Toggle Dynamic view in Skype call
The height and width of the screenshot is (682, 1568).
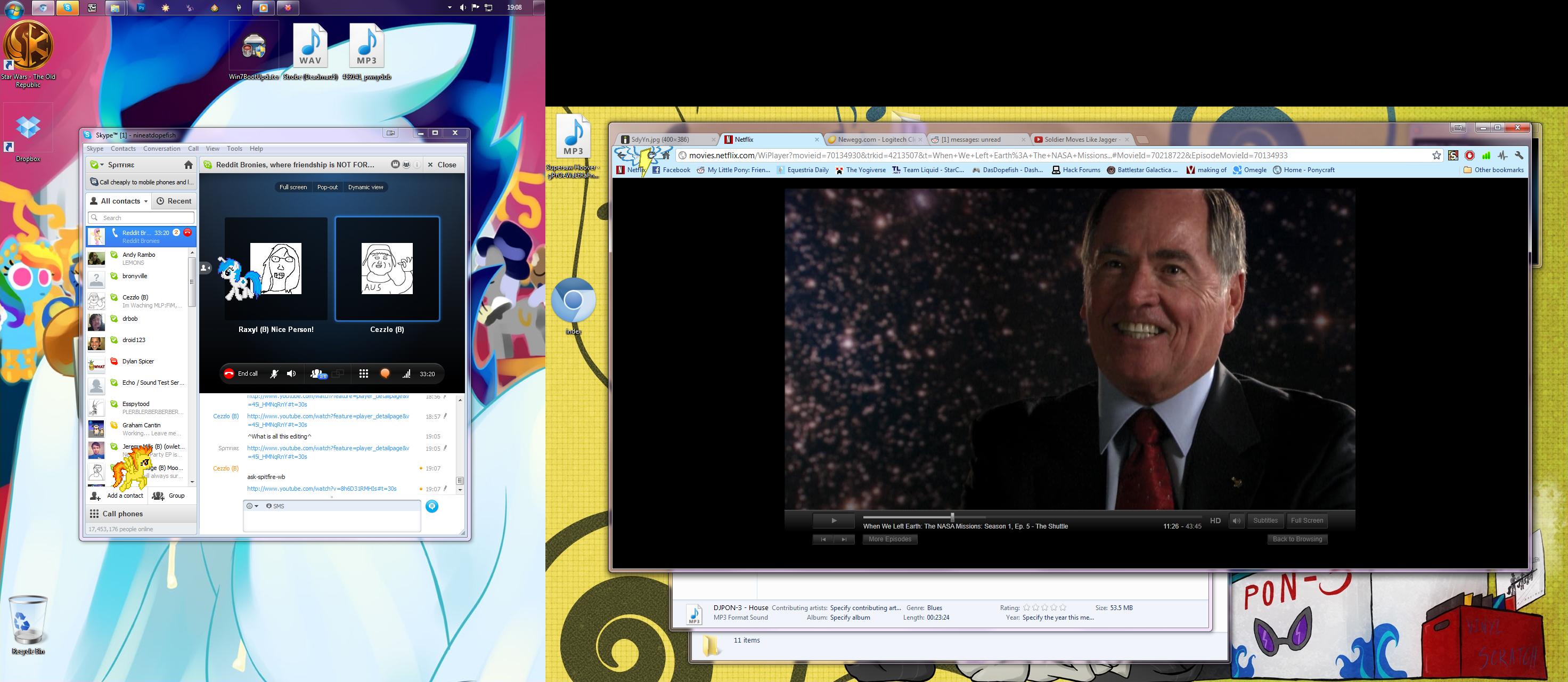pyautogui.click(x=366, y=187)
